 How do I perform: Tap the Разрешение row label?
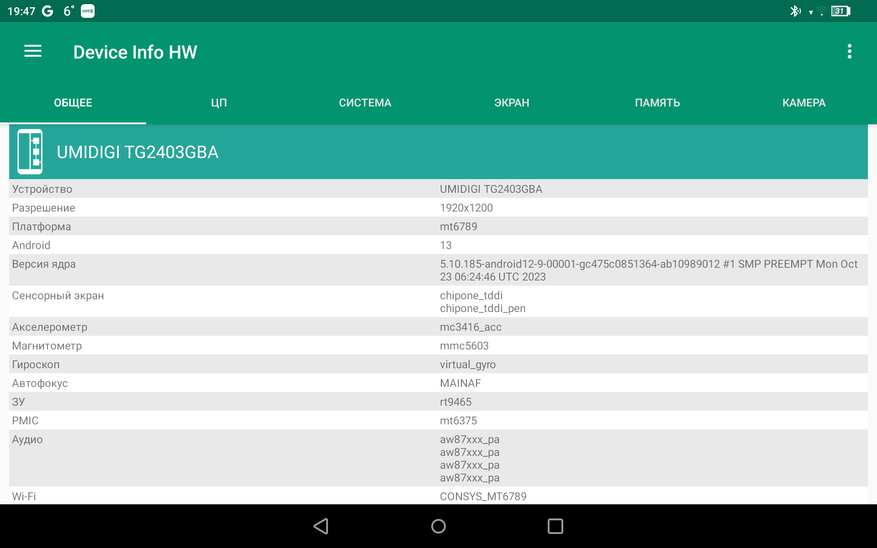point(43,208)
